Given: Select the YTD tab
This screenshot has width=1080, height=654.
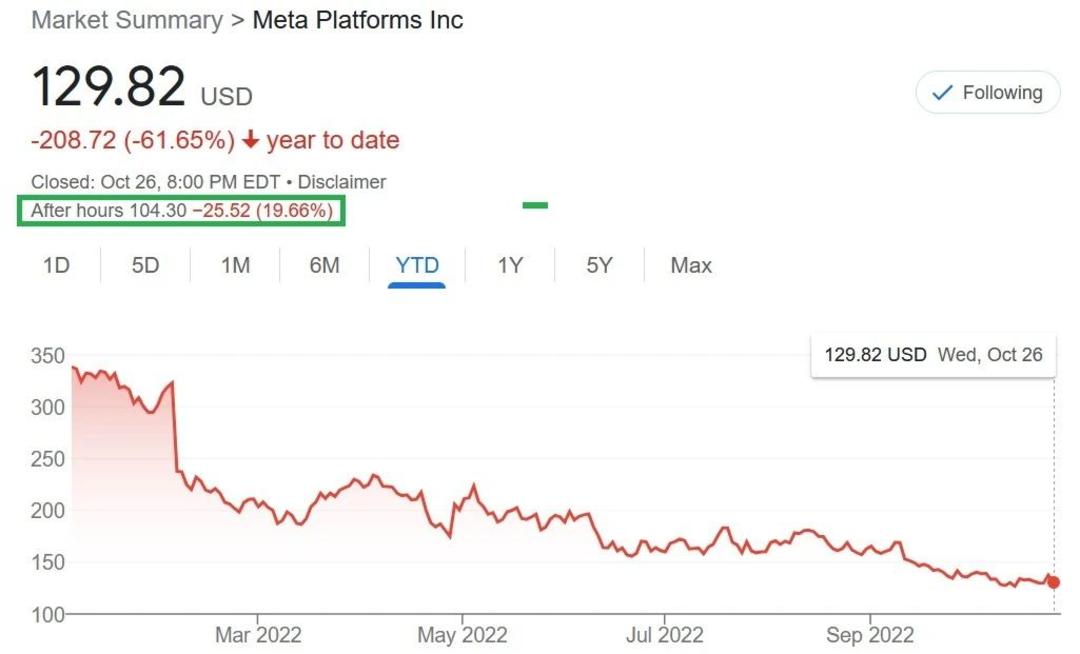Looking at the screenshot, I should [417, 265].
